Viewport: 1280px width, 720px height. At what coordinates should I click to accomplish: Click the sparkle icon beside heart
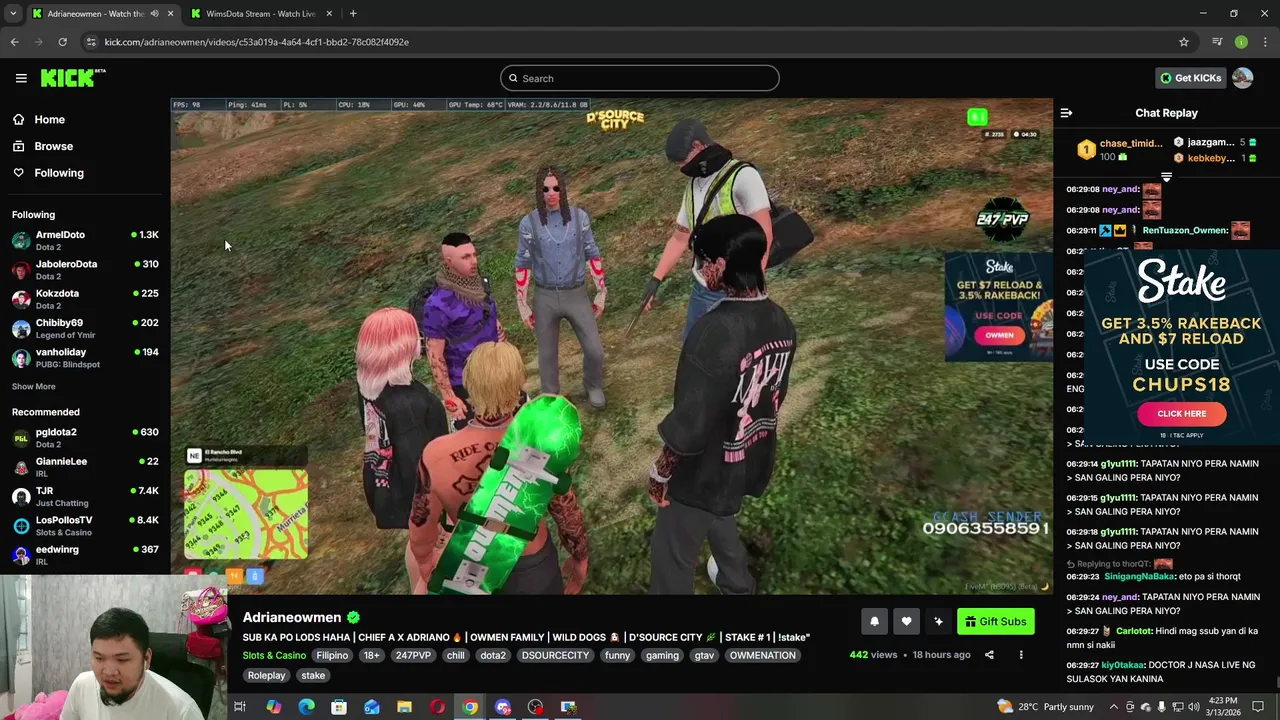click(938, 622)
